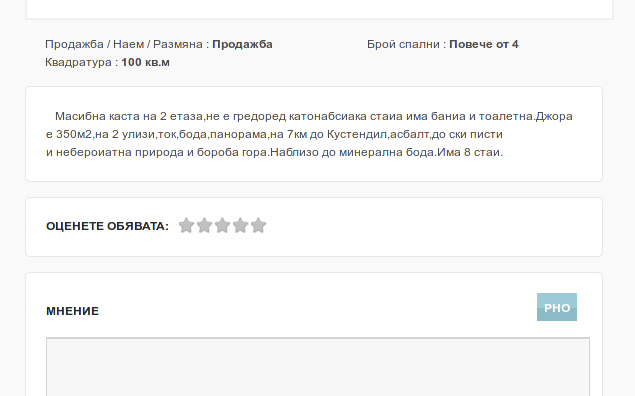
Task: Click the ОЦЕНЕТЕ ОБЯВАТА label
Action: click(107, 226)
